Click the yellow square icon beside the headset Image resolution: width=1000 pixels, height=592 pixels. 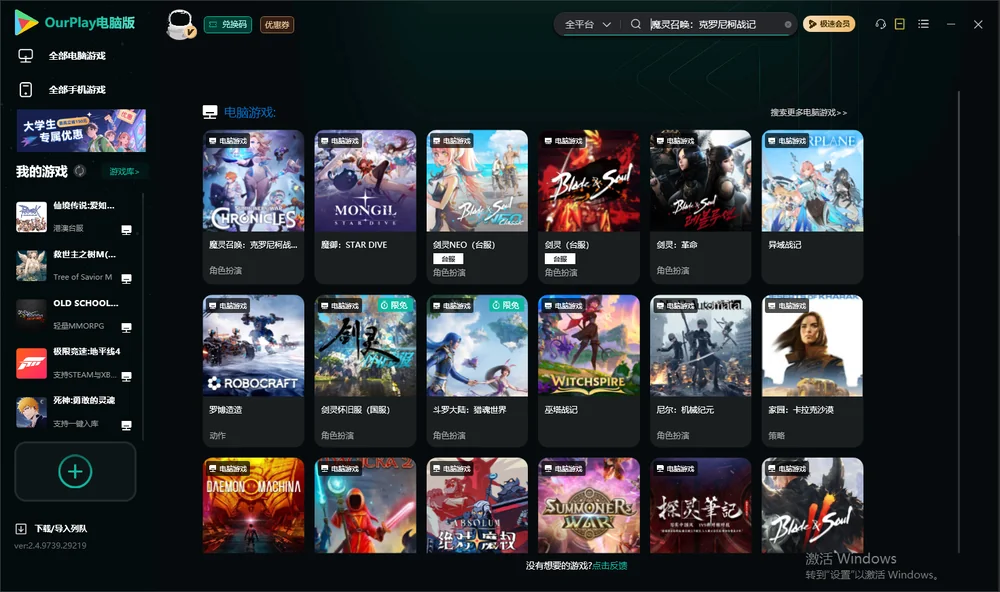[900, 24]
